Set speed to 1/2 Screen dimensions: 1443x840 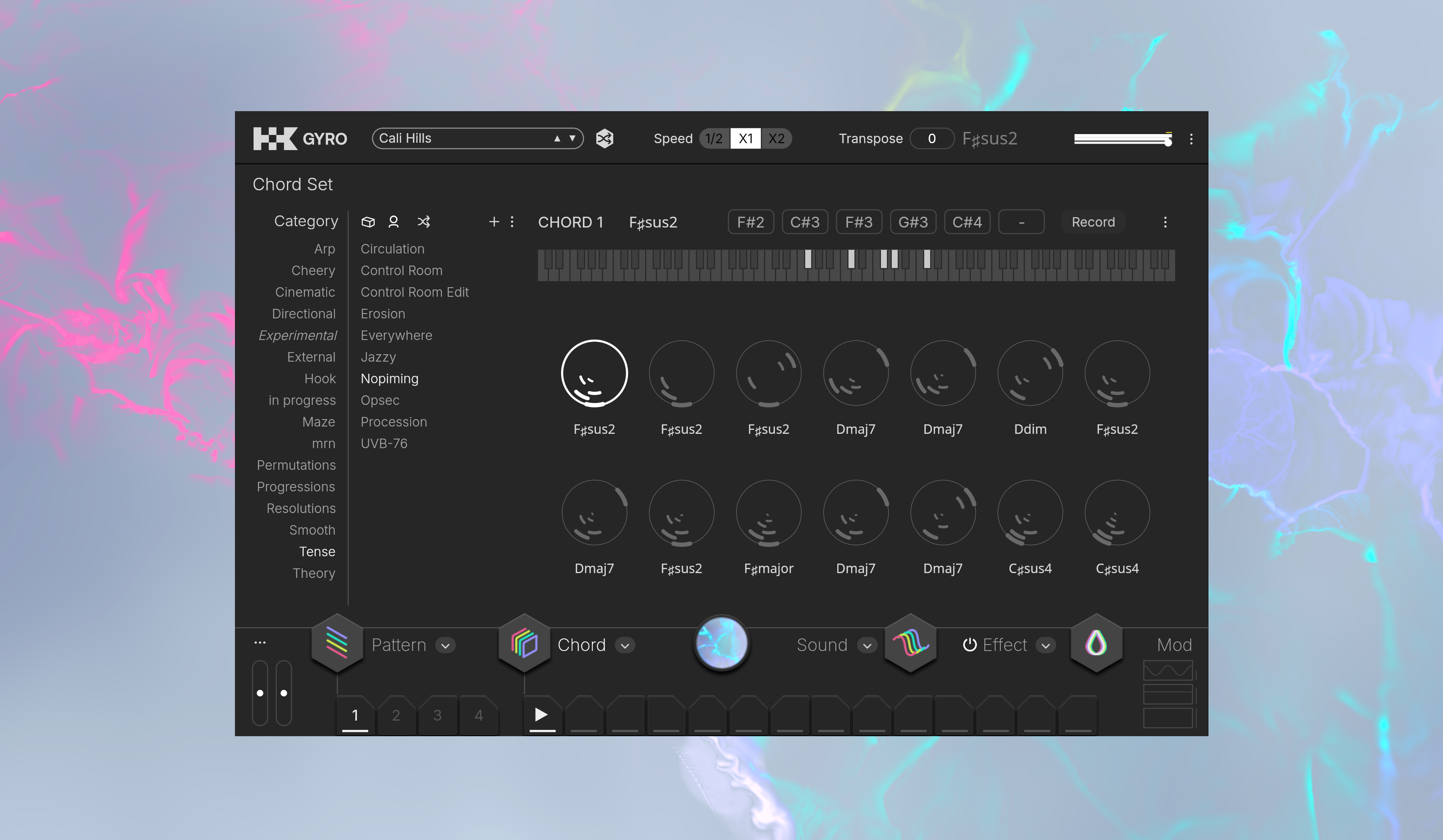713,138
